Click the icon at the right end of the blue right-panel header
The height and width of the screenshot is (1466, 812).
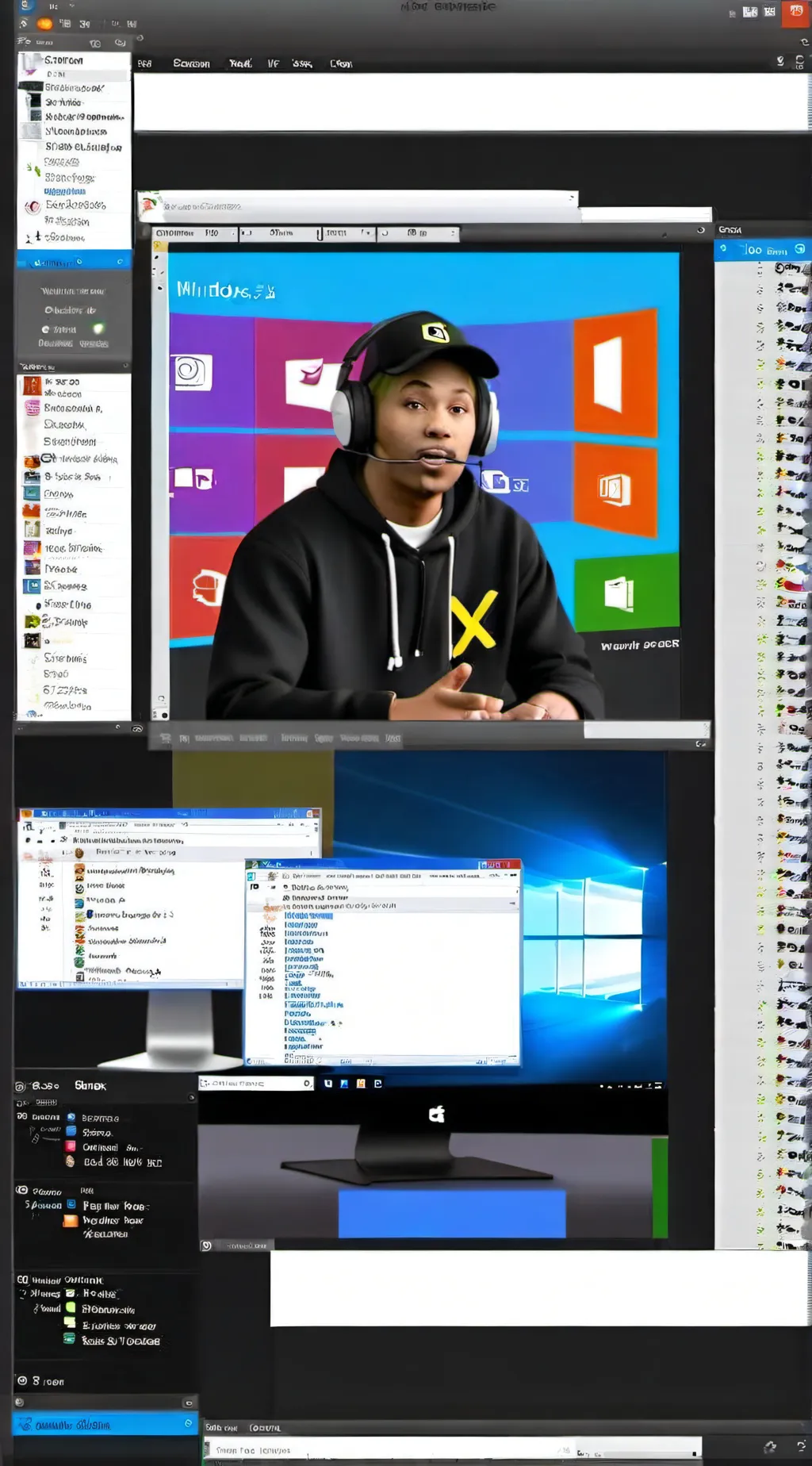click(x=799, y=249)
